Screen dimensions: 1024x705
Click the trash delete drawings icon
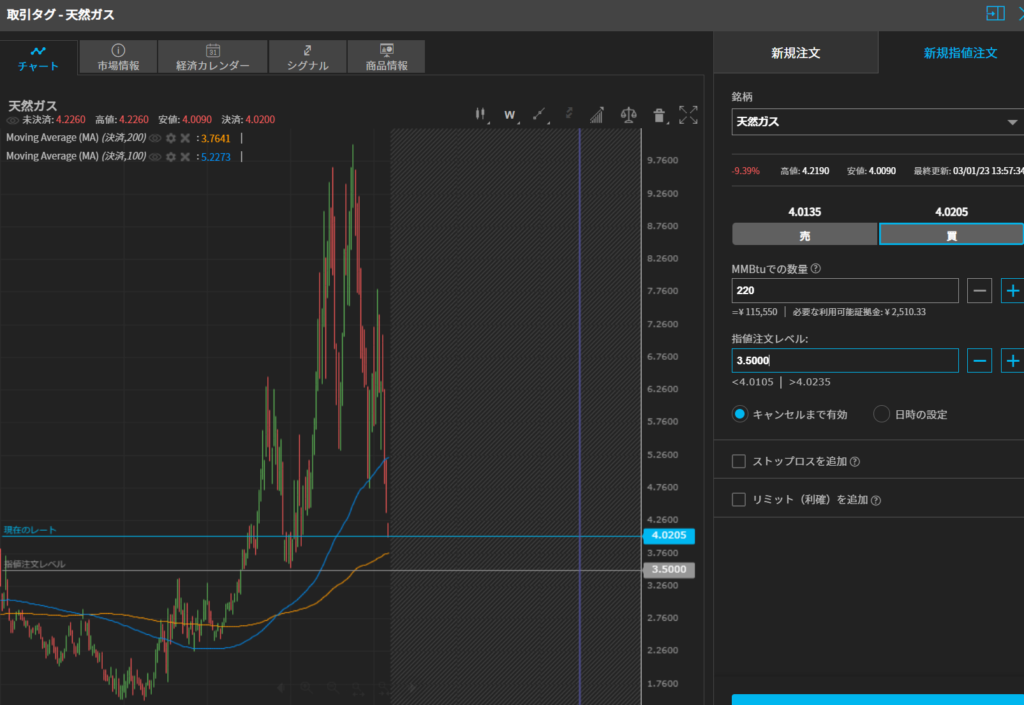point(659,115)
